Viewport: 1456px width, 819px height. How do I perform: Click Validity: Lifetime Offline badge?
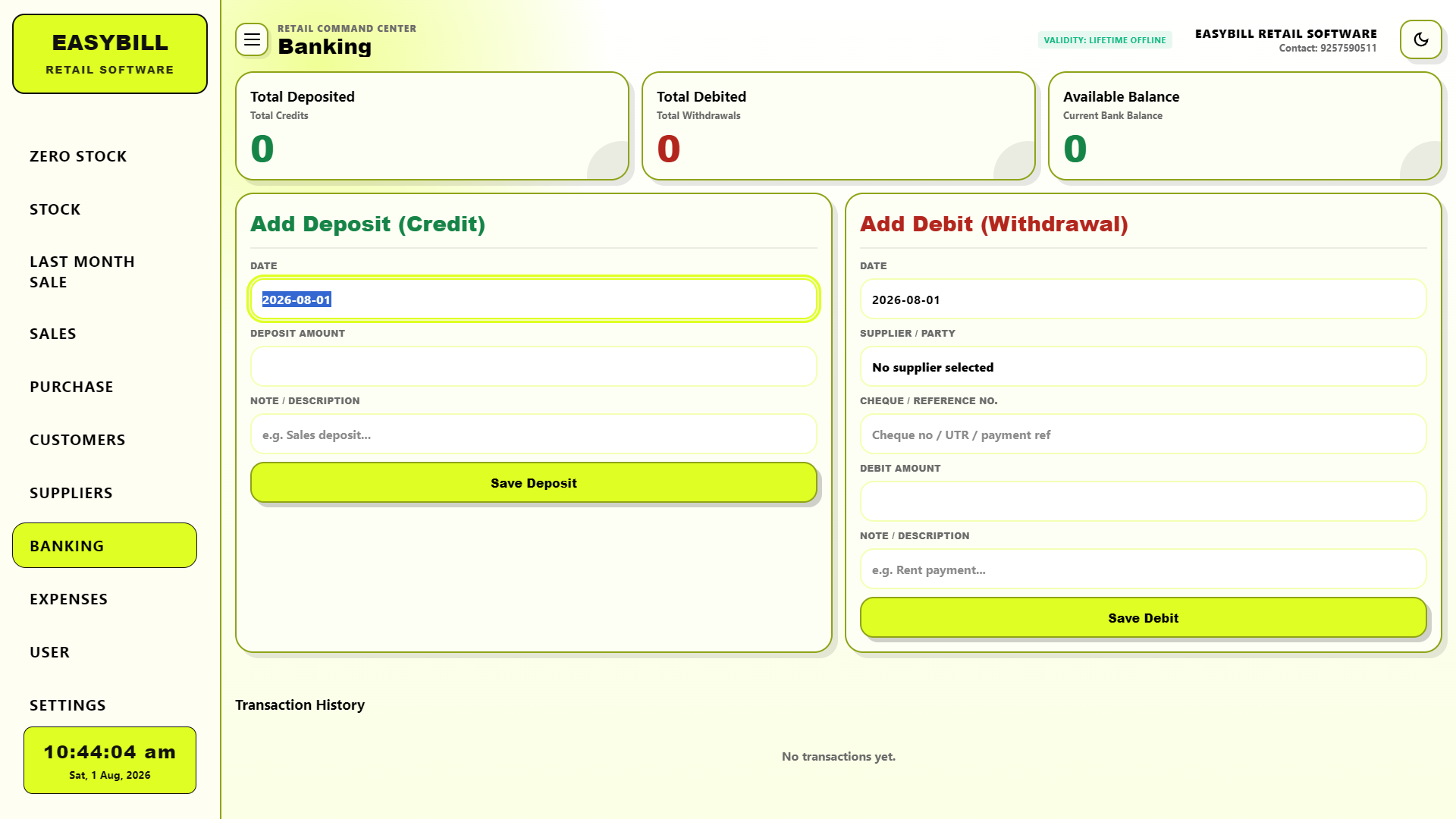[x=1105, y=40]
